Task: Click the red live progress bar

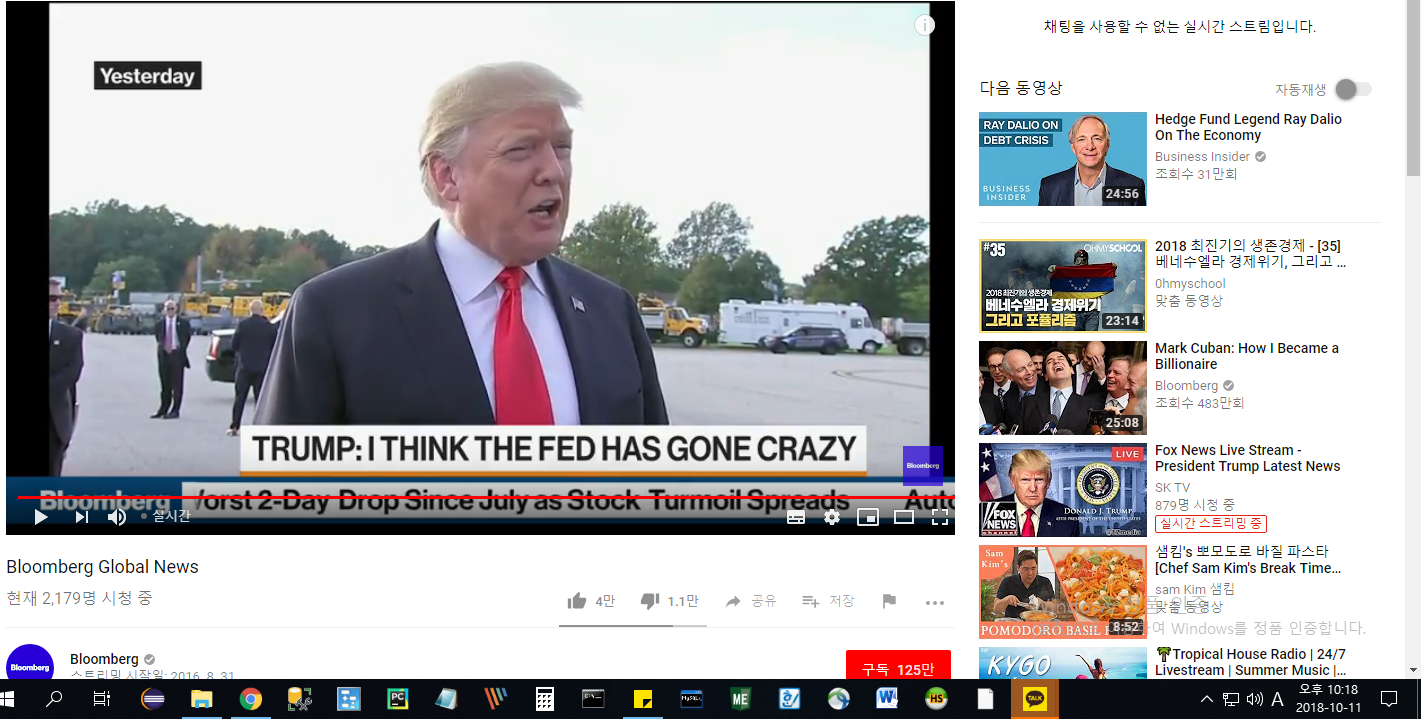Action: (x=486, y=497)
